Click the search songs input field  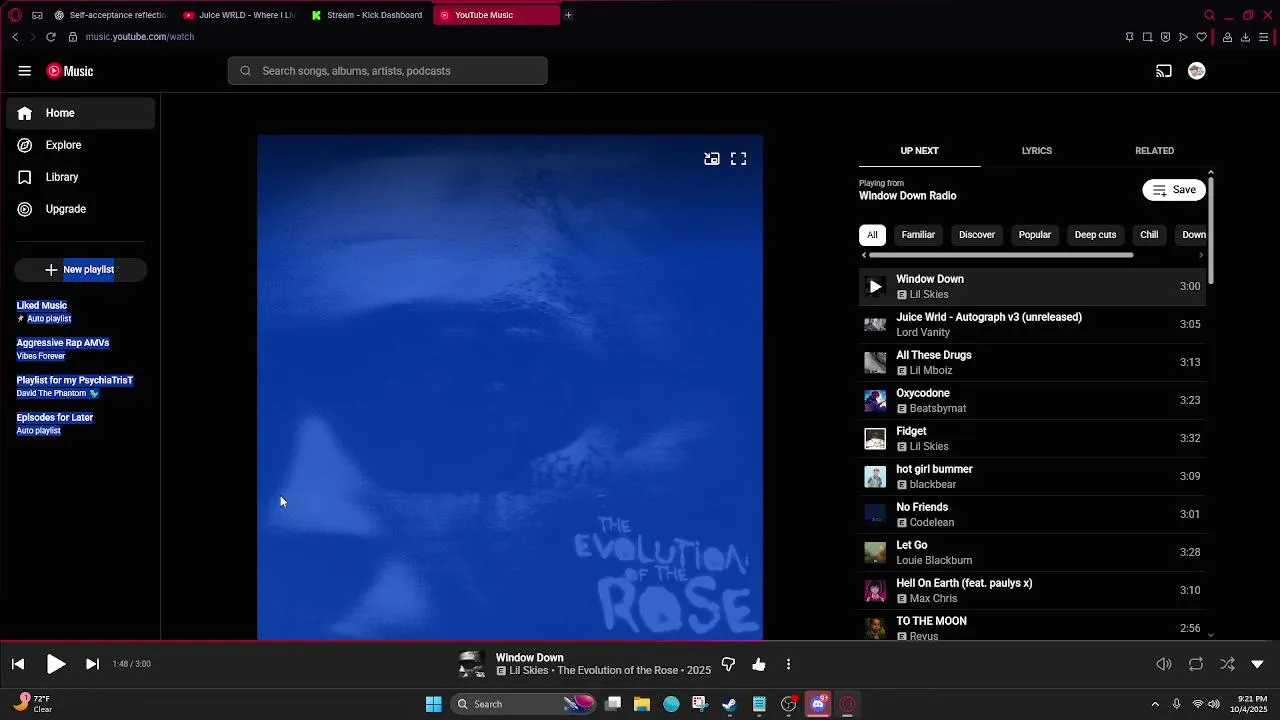click(x=388, y=71)
